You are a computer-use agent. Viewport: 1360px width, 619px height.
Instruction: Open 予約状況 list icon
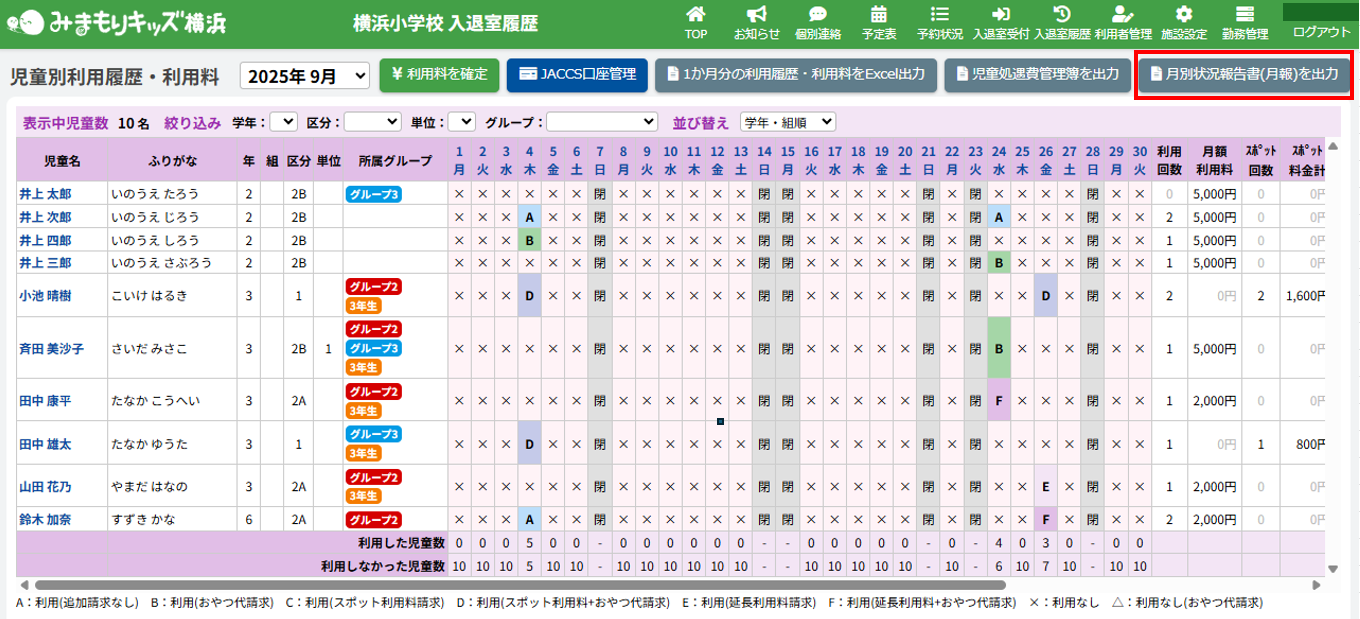(939, 15)
